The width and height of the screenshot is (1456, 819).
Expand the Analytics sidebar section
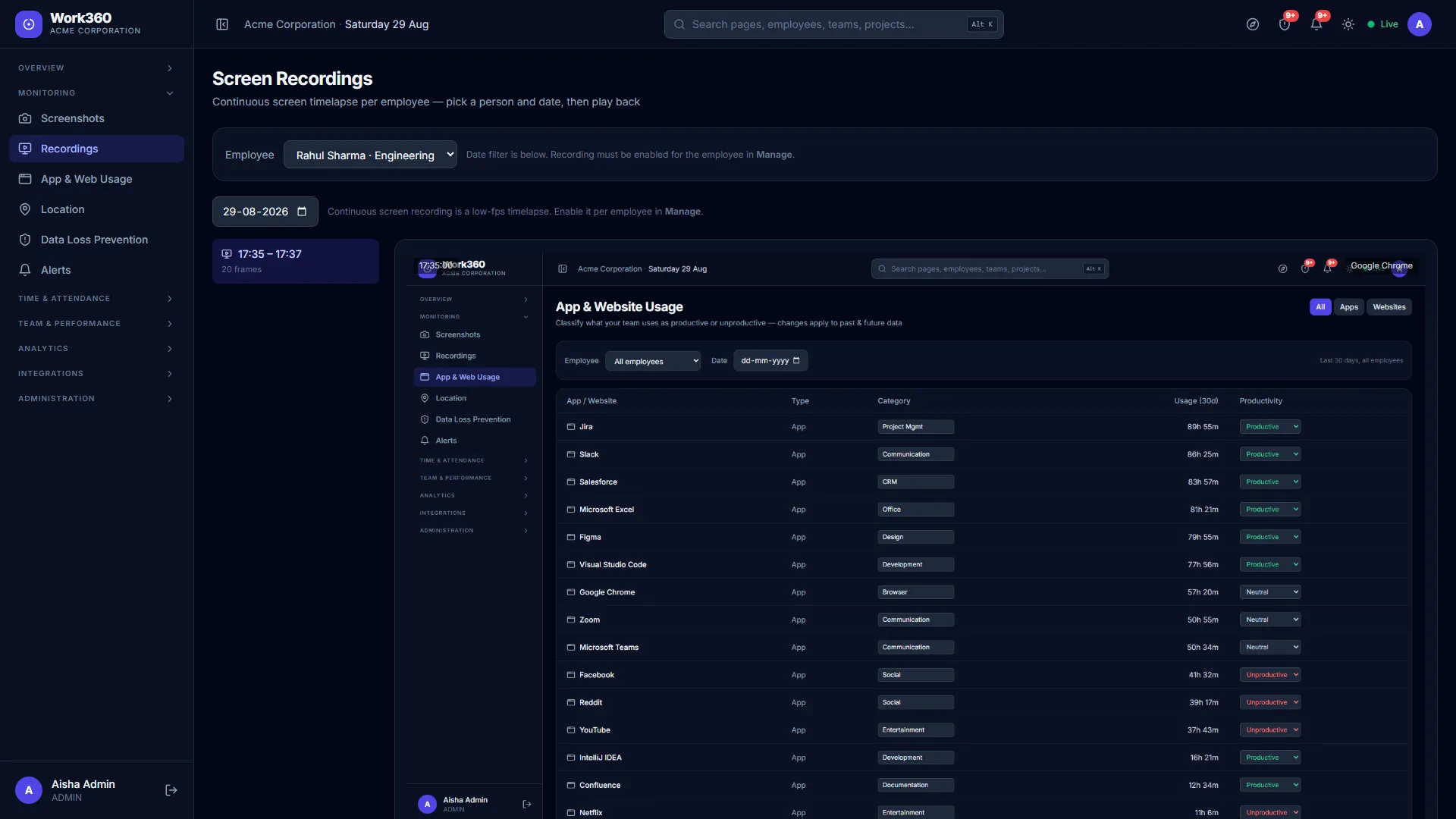96,349
